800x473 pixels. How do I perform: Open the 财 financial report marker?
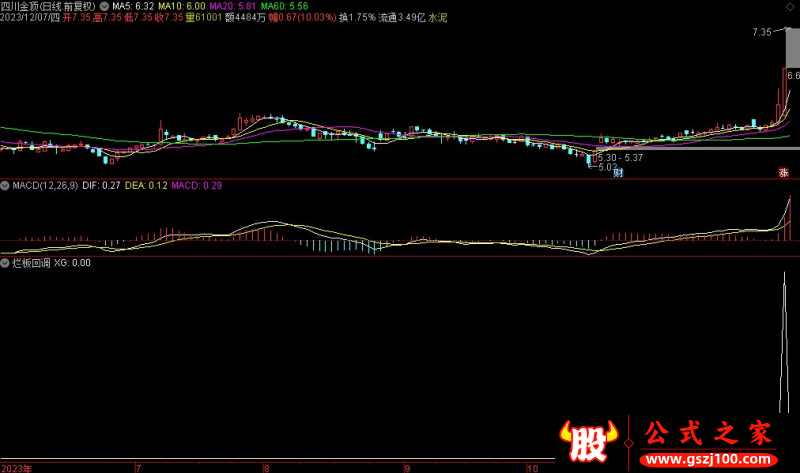point(618,172)
